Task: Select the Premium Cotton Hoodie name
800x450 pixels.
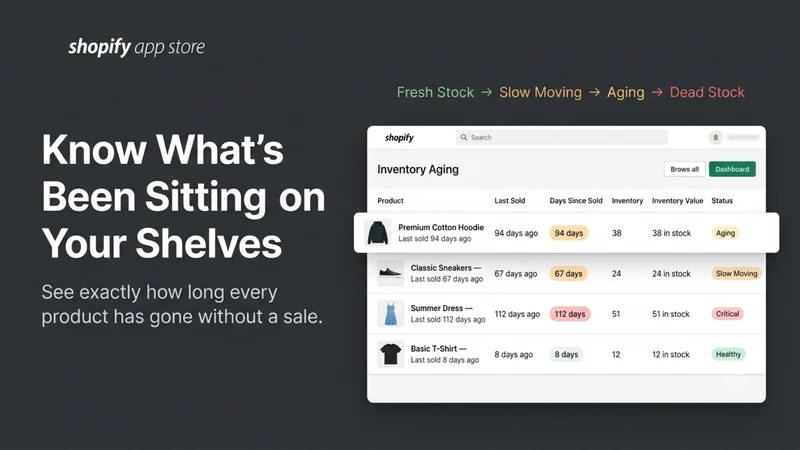Action: pos(441,228)
